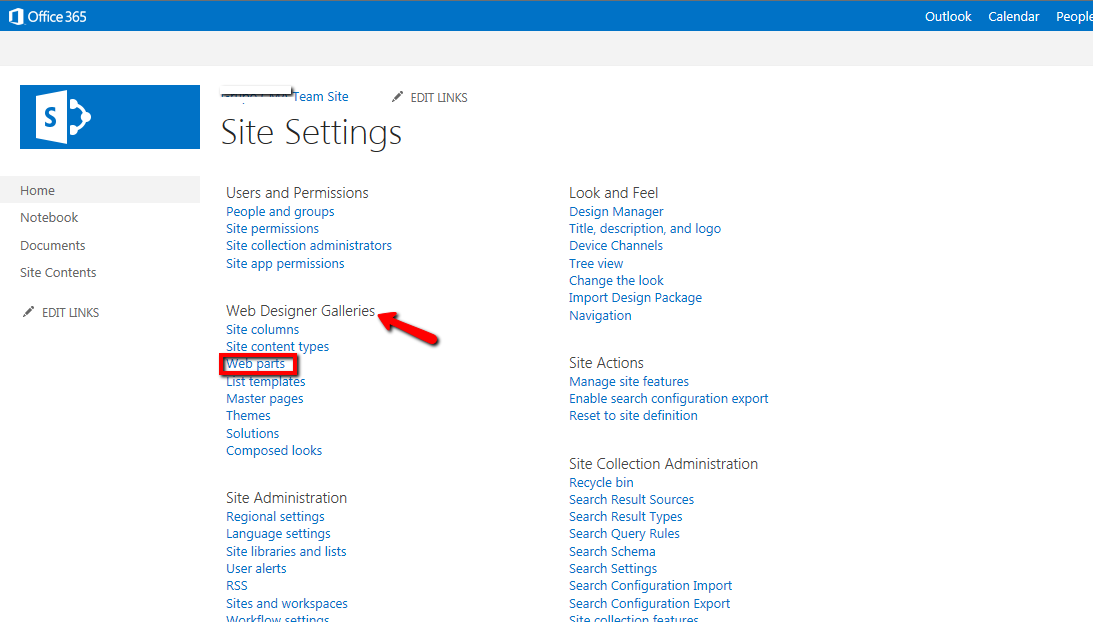Click the SharePoint site logo tile
The height and width of the screenshot is (622, 1093).
click(110, 117)
